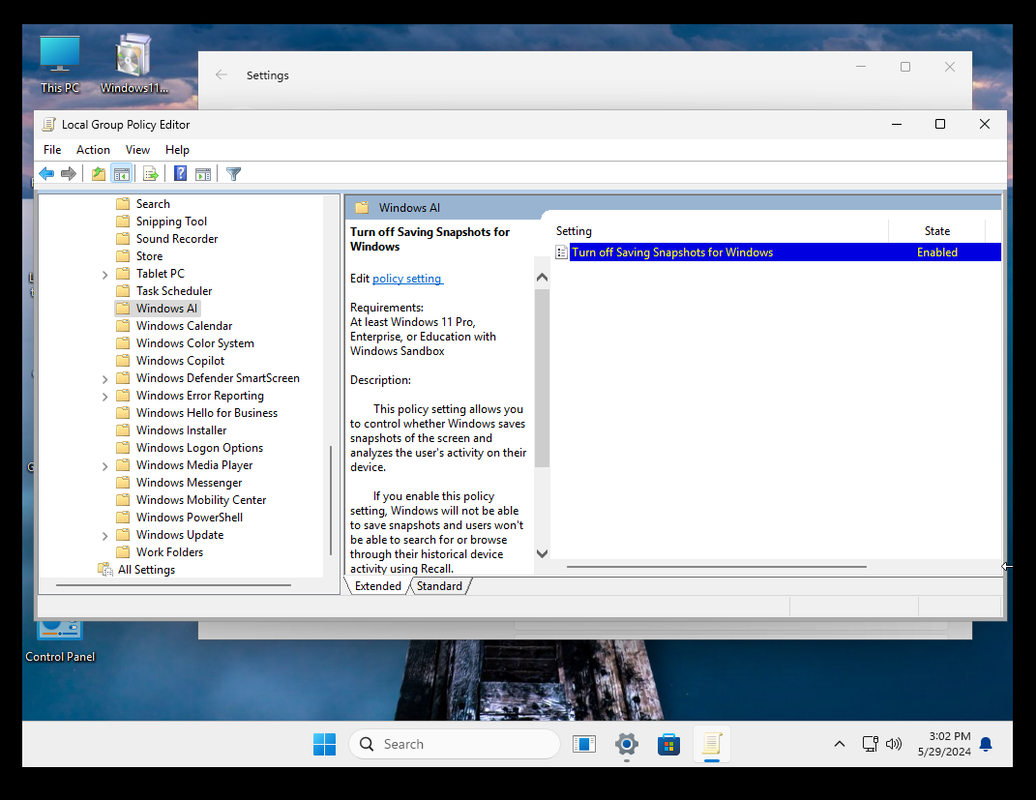Open the Help toolbar icon
The height and width of the screenshot is (800, 1036).
point(180,174)
